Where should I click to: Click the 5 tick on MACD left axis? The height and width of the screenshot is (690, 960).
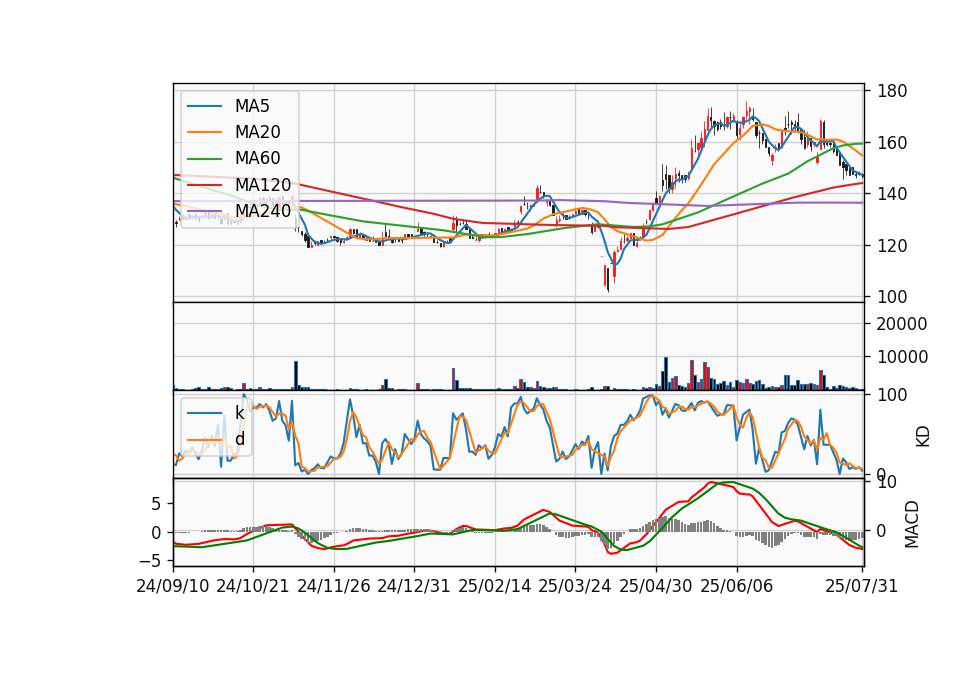[156, 504]
